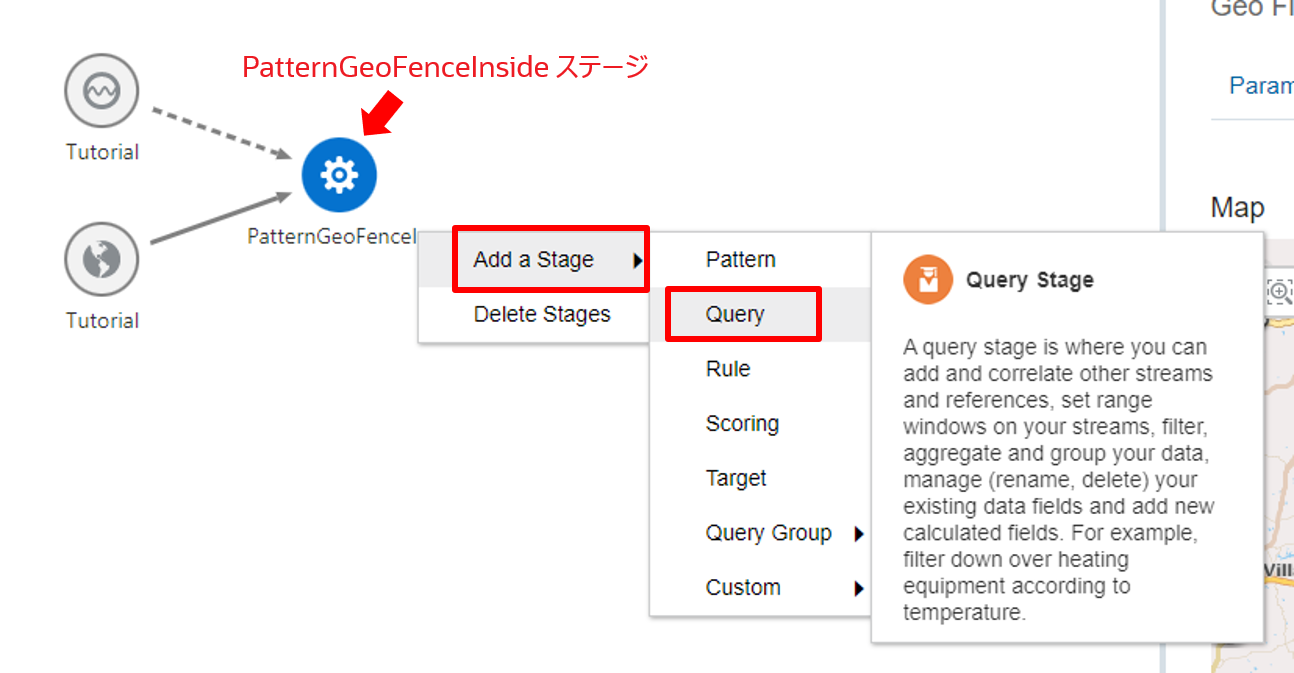Choose Add a Stage menu entry

(534, 260)
